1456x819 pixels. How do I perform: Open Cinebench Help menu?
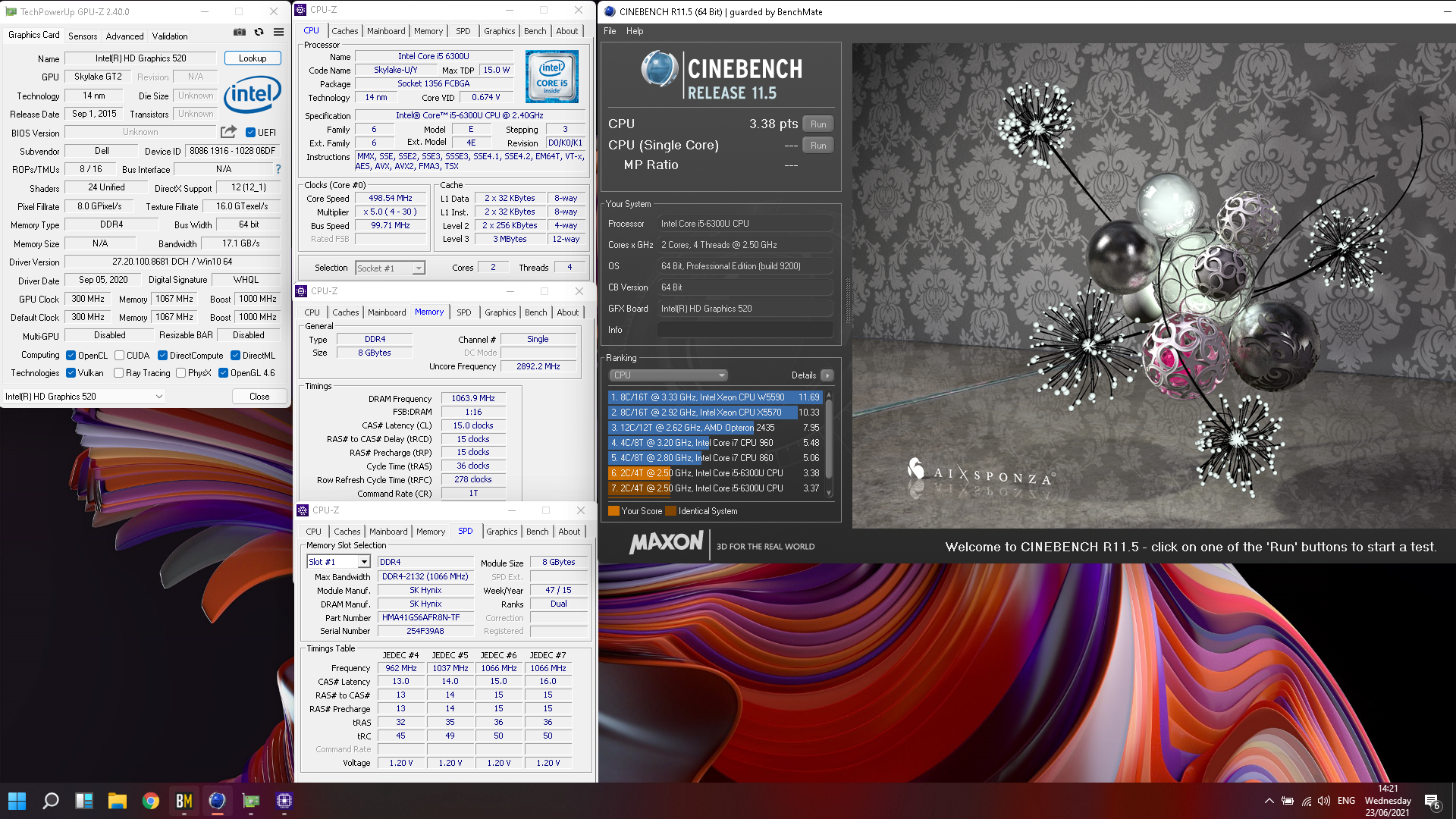coord(635,31)
